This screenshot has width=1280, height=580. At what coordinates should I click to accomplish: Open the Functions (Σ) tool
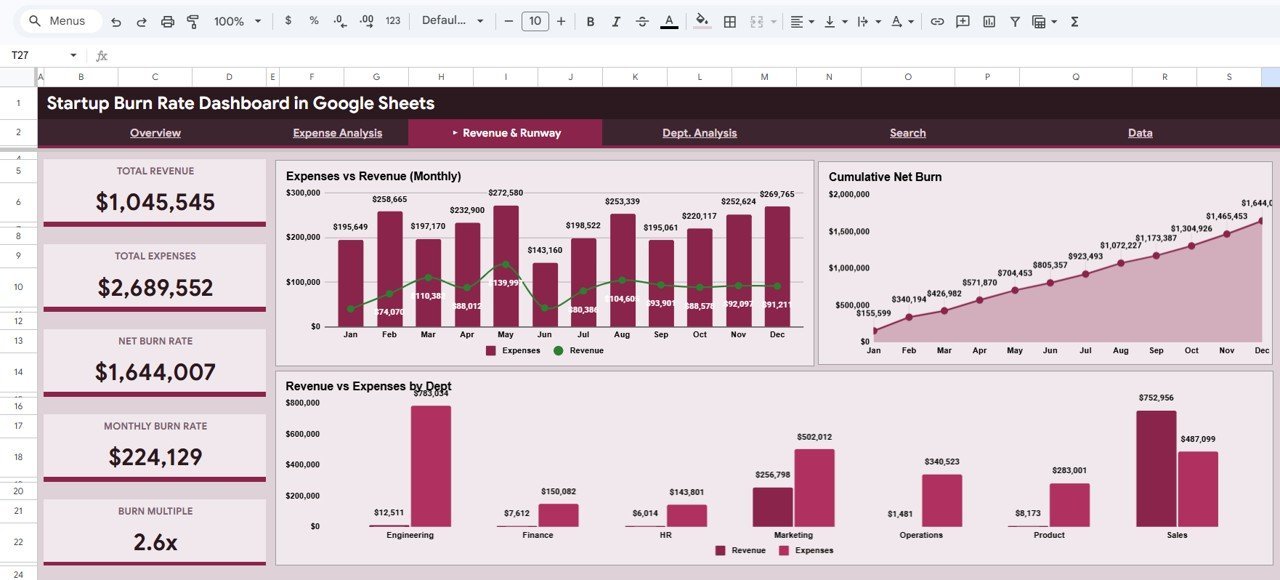point(1073,20)
